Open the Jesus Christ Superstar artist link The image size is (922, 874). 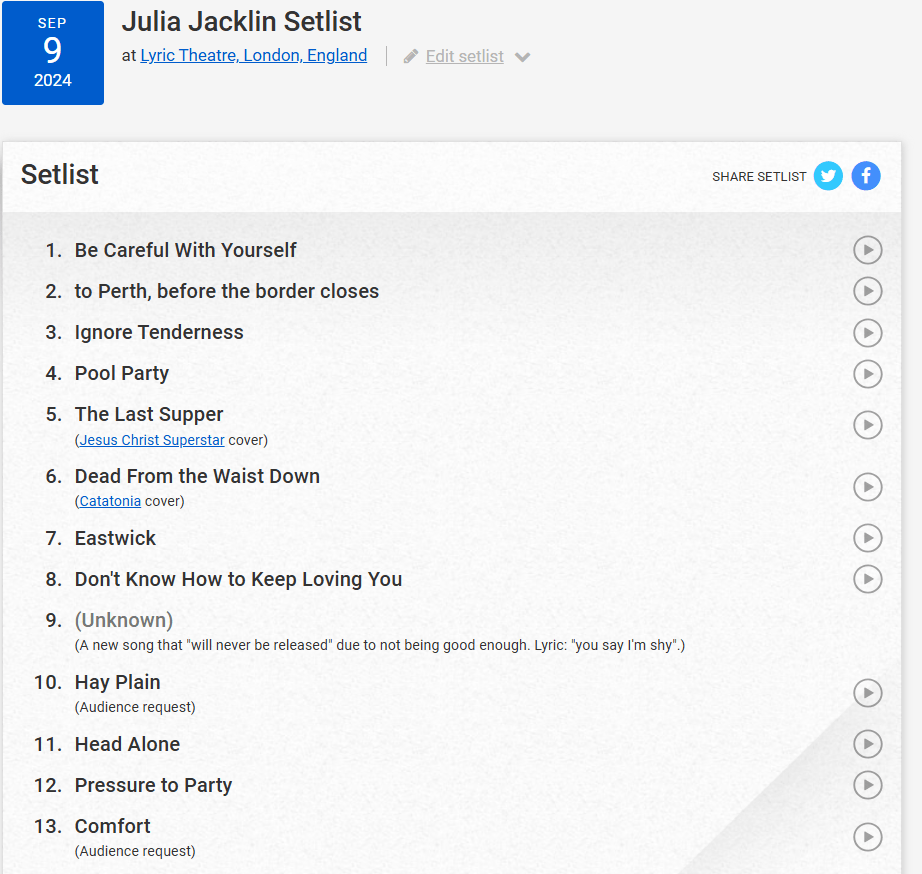[152, 440]
